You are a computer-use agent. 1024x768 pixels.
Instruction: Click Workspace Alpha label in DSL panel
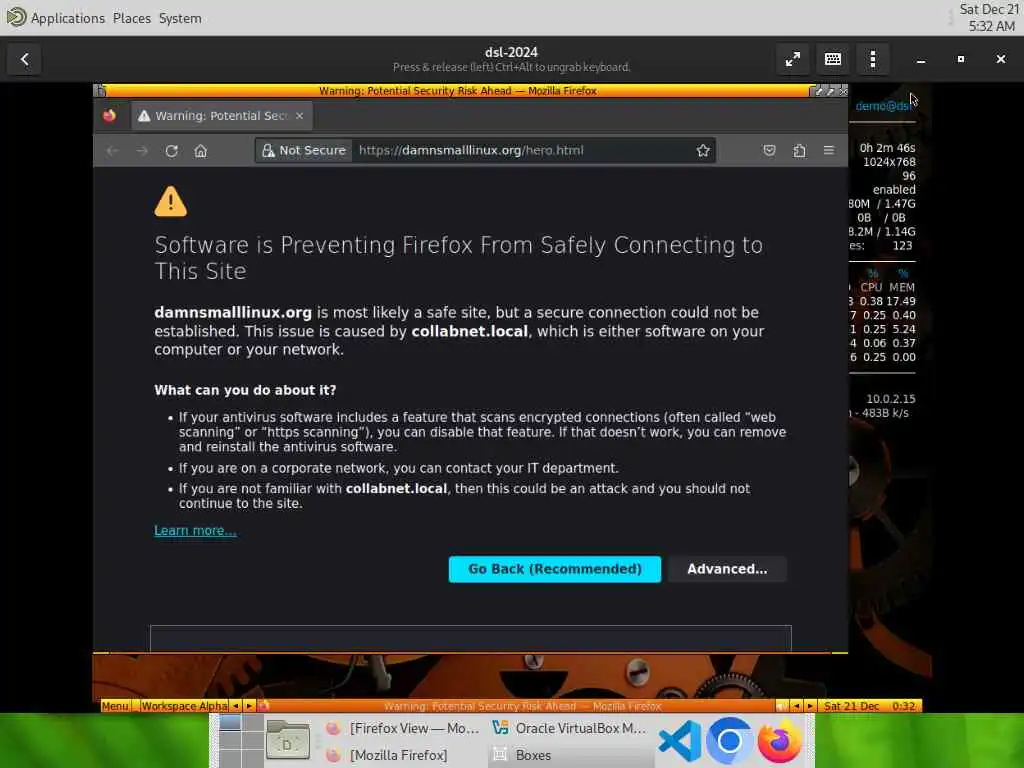[184, 706]
